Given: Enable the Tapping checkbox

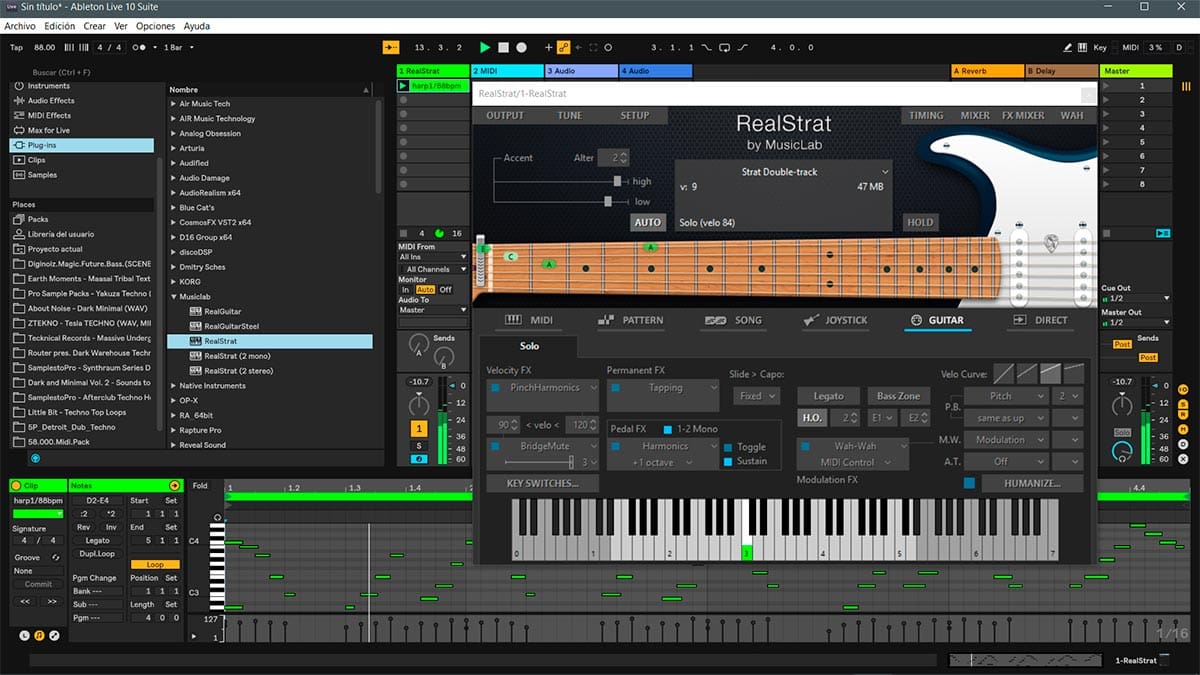Looking at the screenshot, I should click(615, 388).
